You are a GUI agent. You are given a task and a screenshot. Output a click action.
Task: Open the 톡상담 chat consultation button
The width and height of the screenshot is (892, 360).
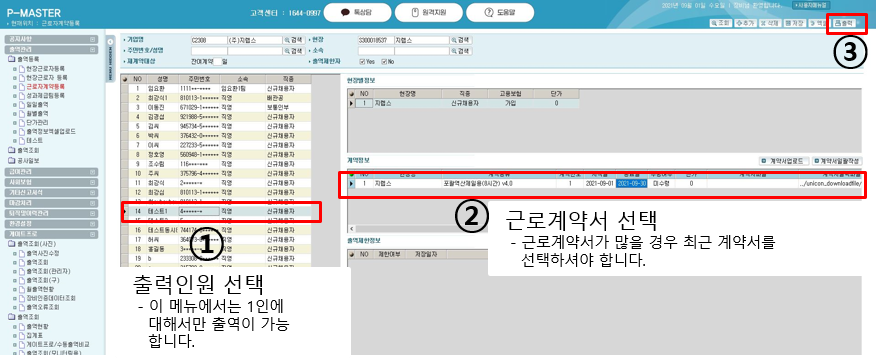[x=358, y=13]
